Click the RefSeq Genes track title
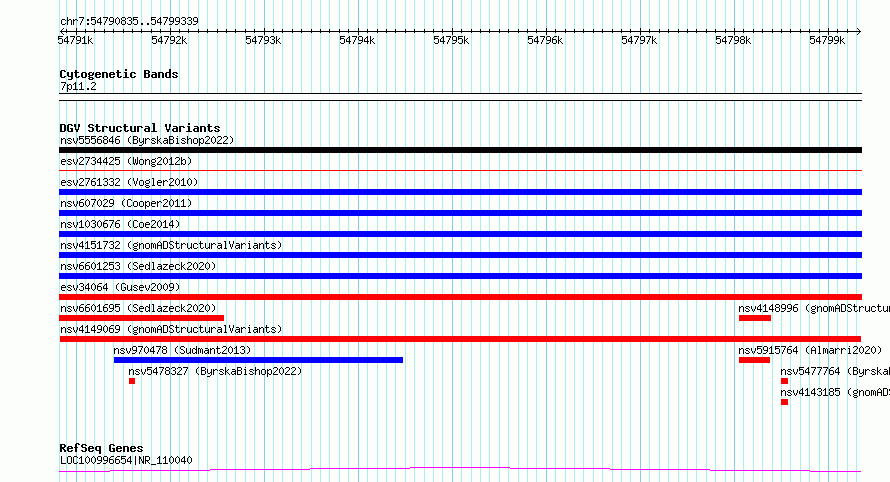890x482 pixels. pos(101,448)
